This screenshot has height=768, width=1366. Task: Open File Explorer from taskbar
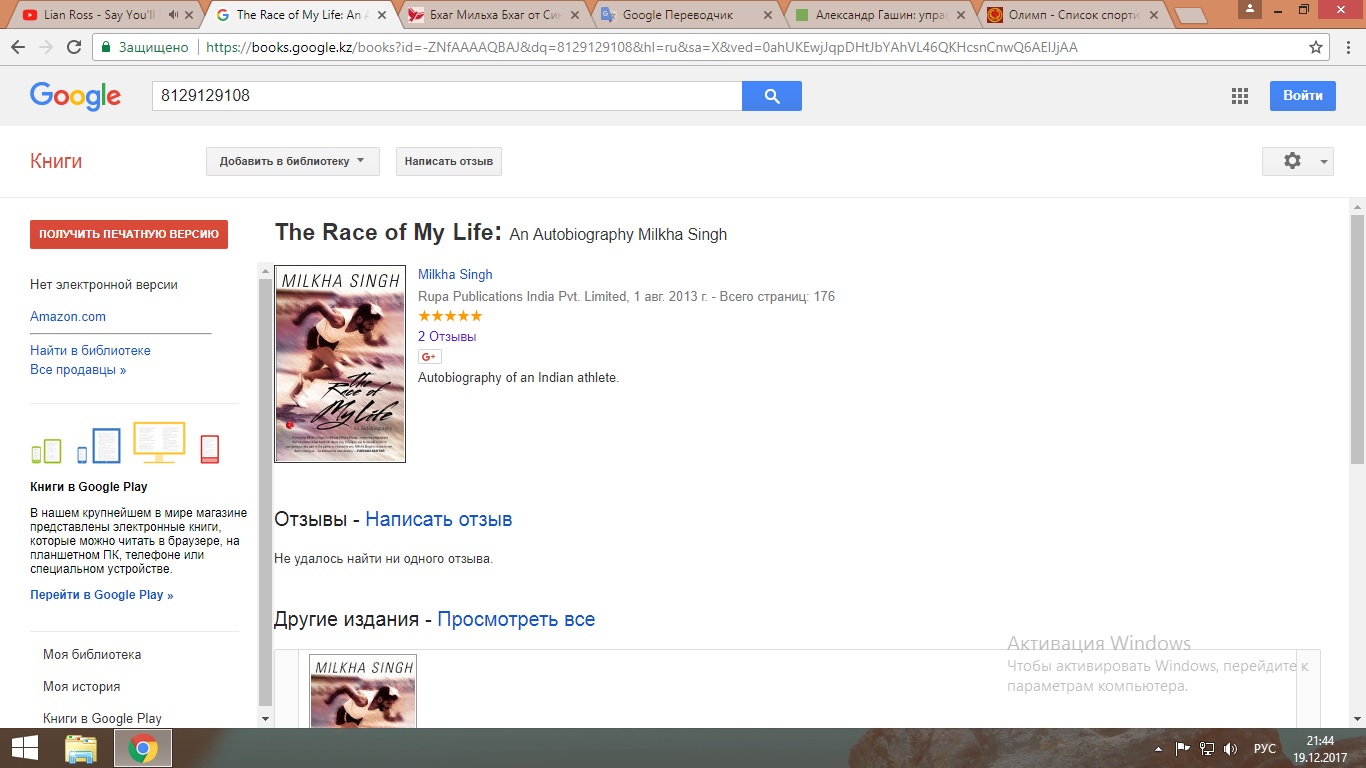point(81,748)
